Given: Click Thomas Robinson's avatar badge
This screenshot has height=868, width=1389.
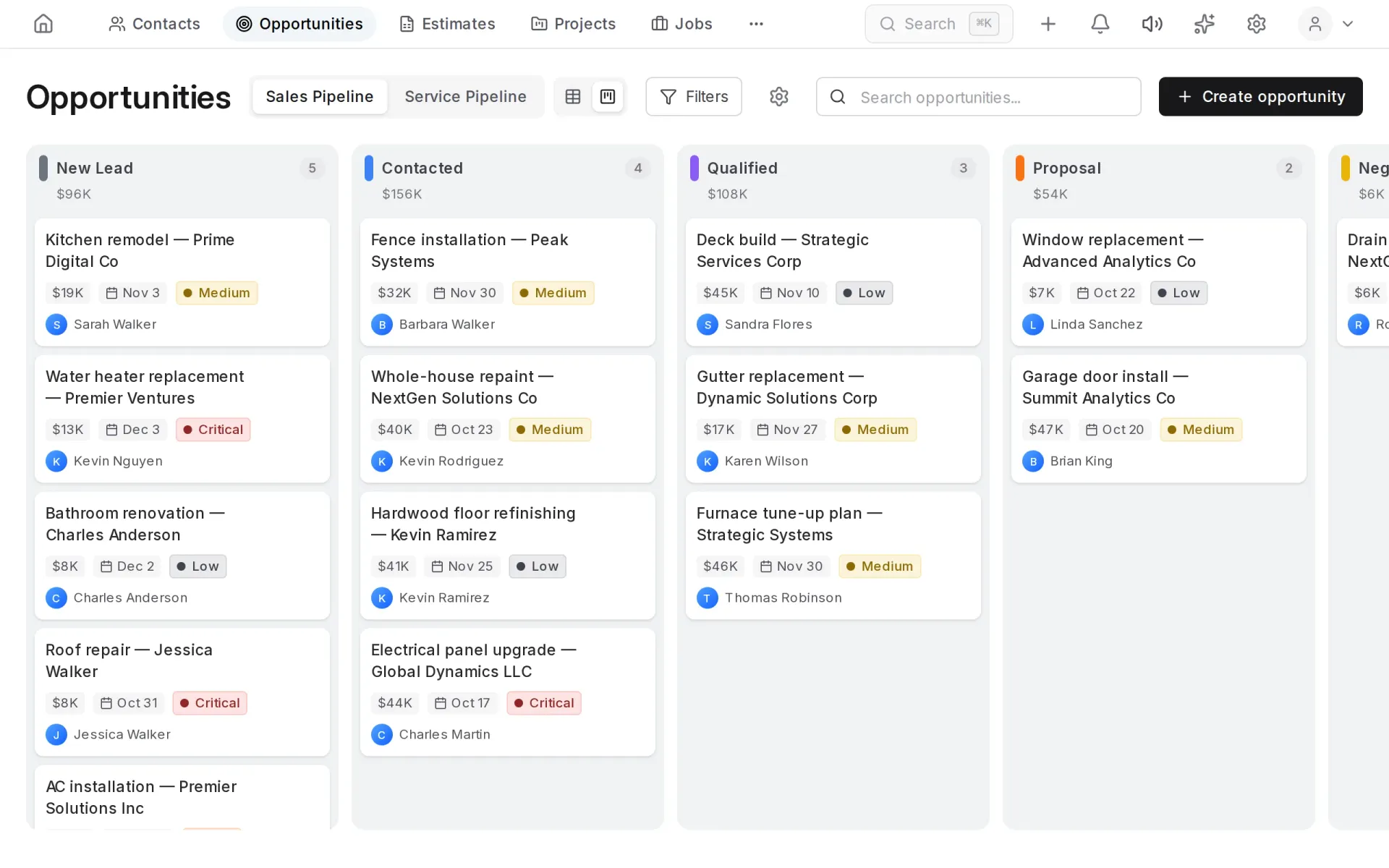Looking at the screenshot, I should tap(708, 598).
